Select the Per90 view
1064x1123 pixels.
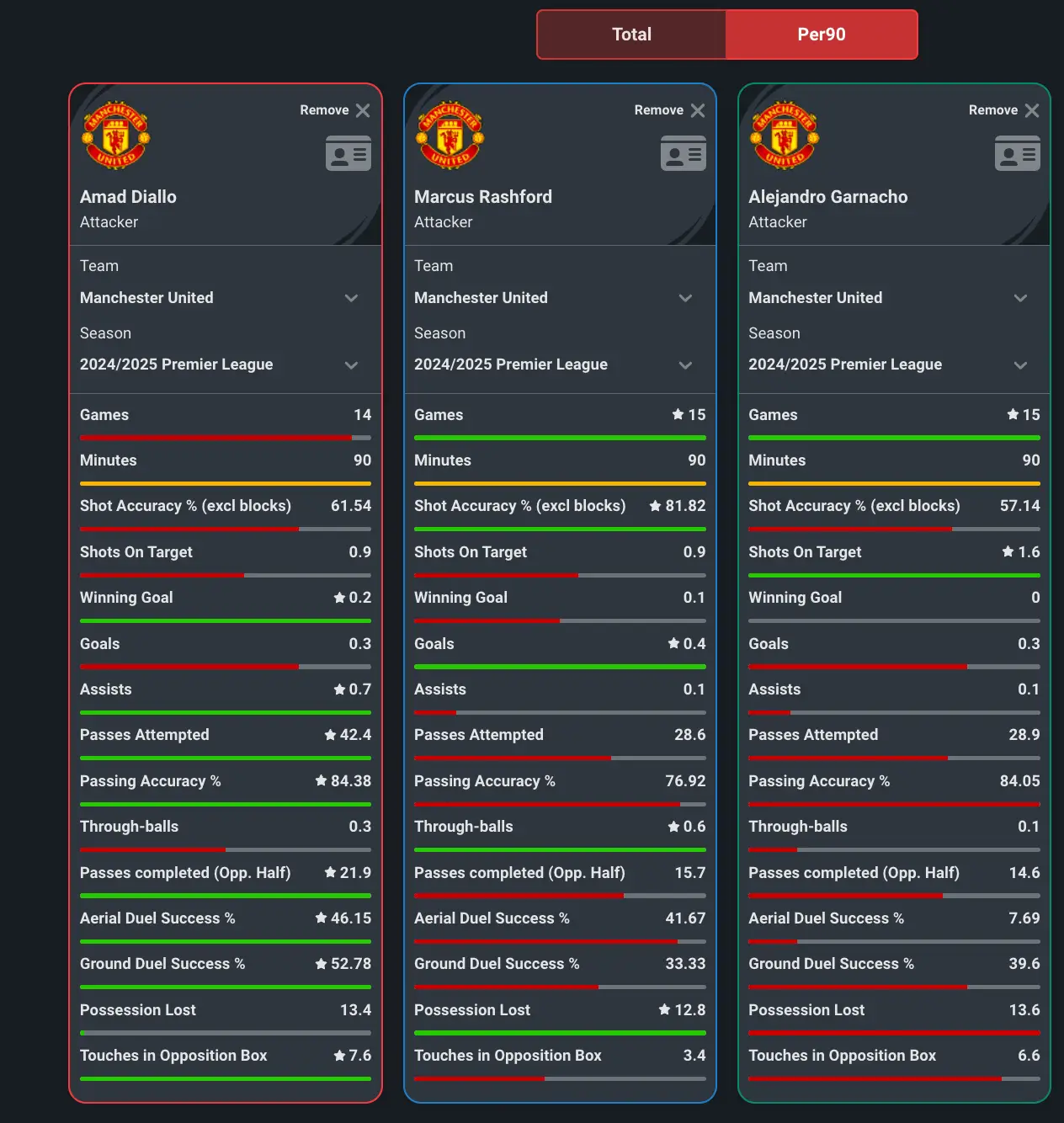(x=822, y=34)
